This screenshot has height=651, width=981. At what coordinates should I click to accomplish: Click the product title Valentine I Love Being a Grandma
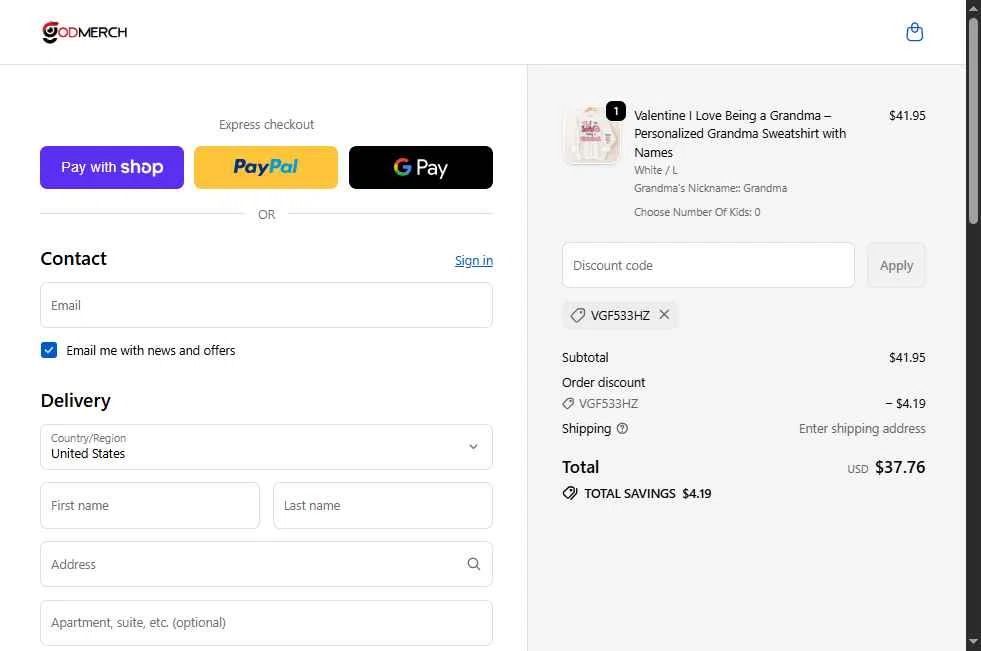(x=740, y=134)
